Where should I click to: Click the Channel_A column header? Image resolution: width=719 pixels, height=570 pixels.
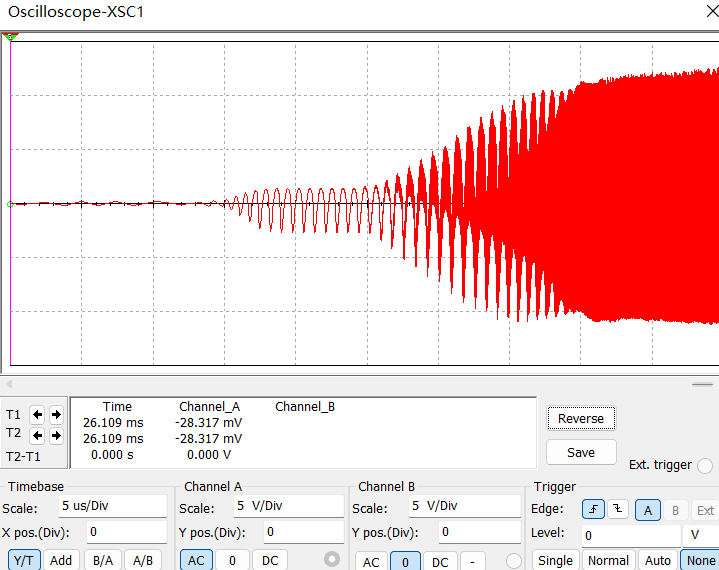click(x=210, y=407)
